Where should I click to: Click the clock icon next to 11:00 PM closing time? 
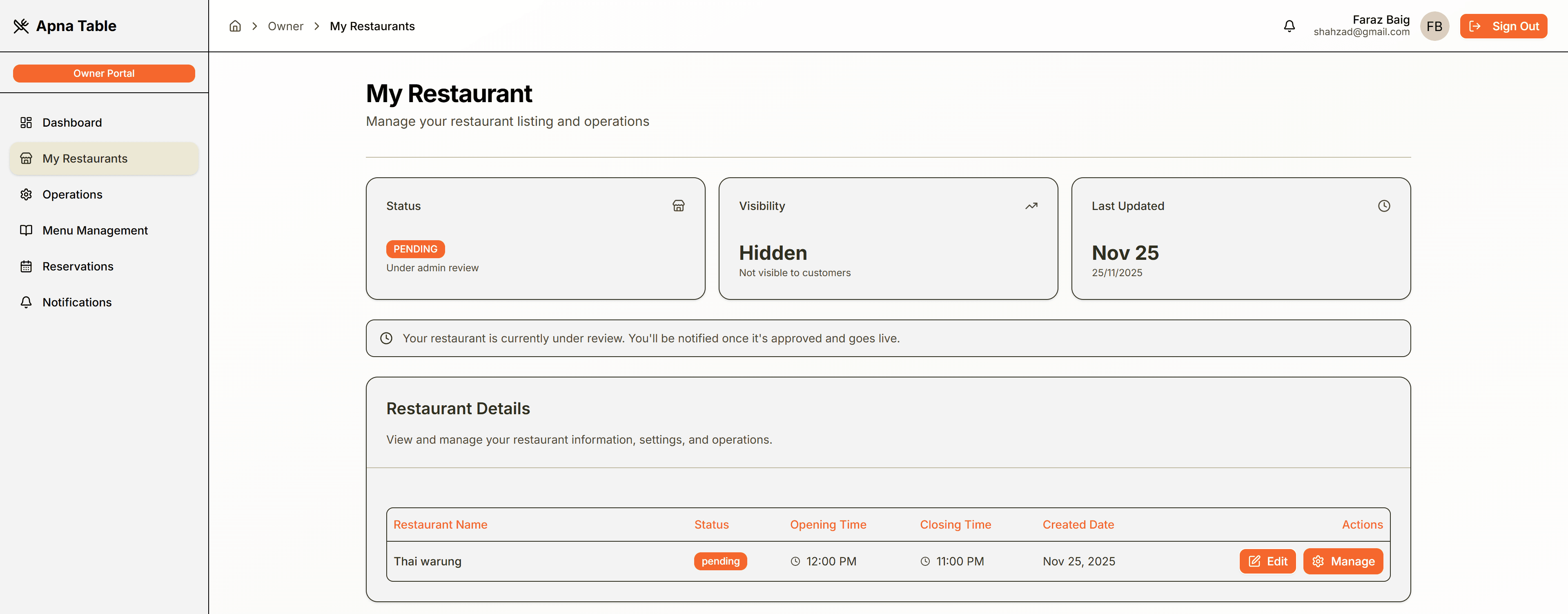[925, 561]
